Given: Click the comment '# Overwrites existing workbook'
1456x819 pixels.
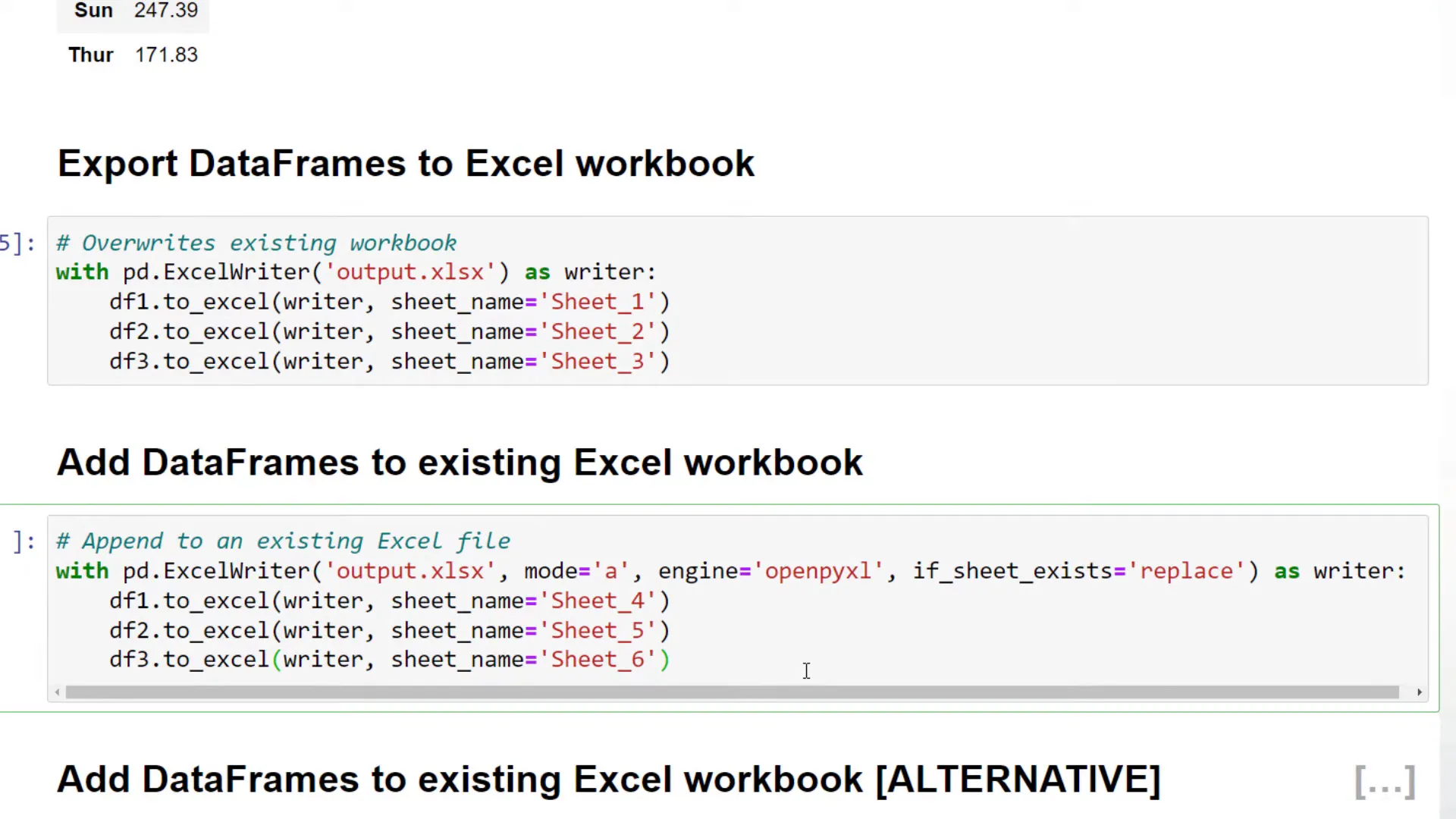Looking at the screenshot, I should tap(256, 243).
